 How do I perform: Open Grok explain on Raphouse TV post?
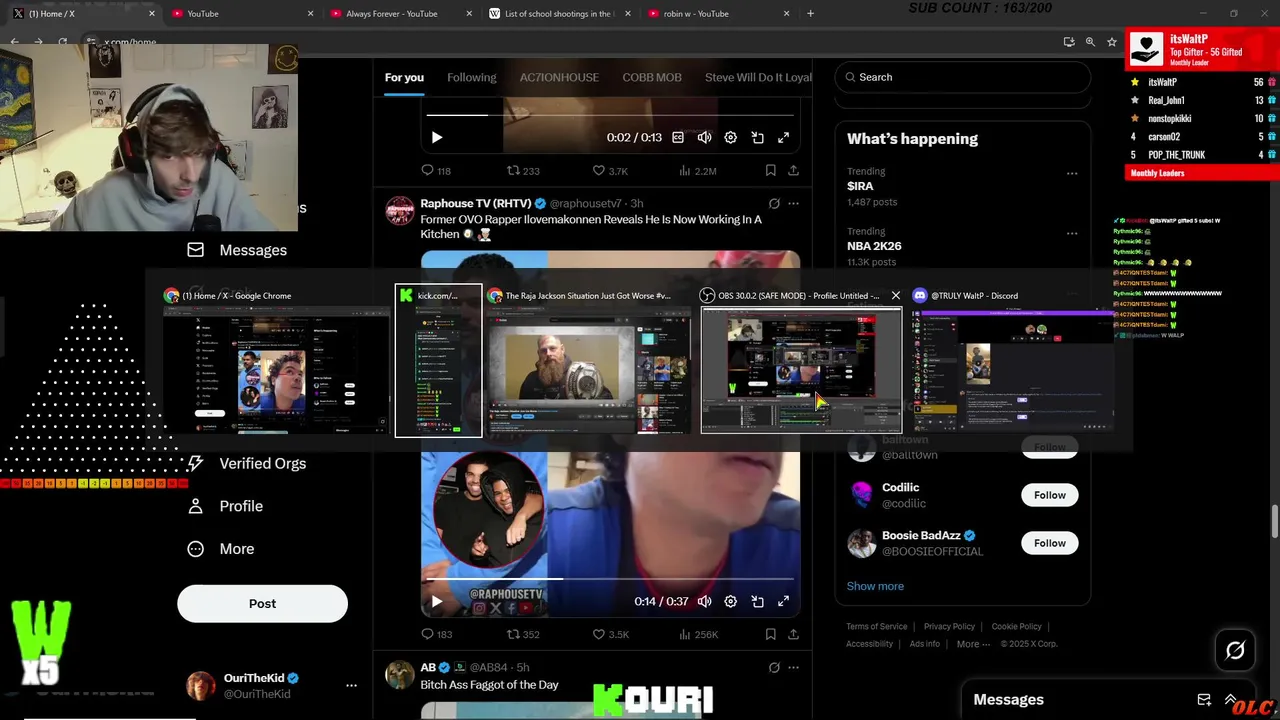coord(774,203)
